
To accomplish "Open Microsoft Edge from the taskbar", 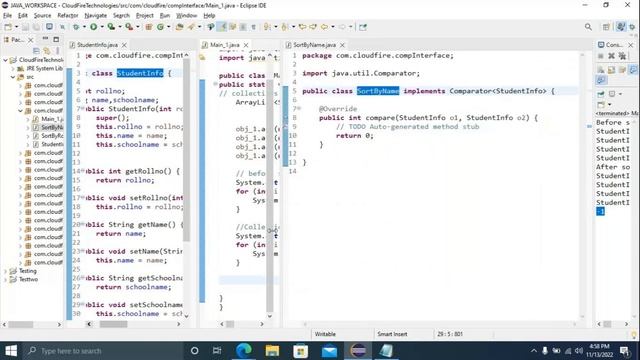I will pos(244,351).
